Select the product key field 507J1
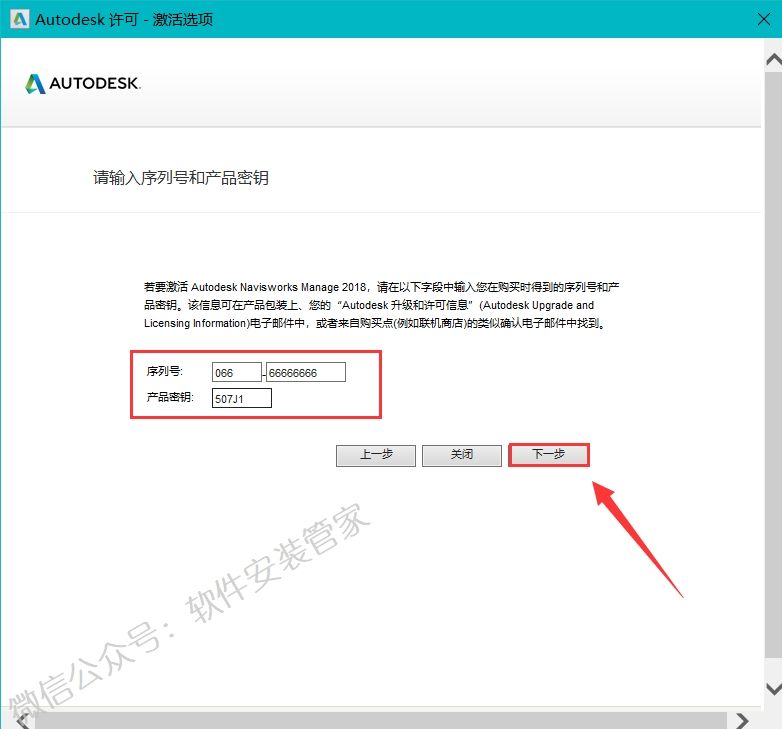 point(242,399)
